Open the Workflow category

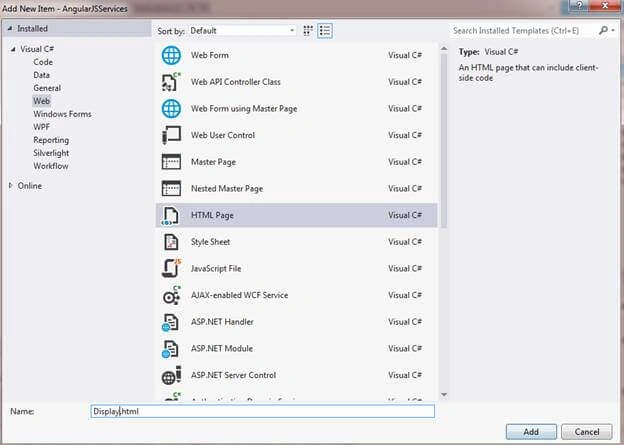click(x=51, y=166)
